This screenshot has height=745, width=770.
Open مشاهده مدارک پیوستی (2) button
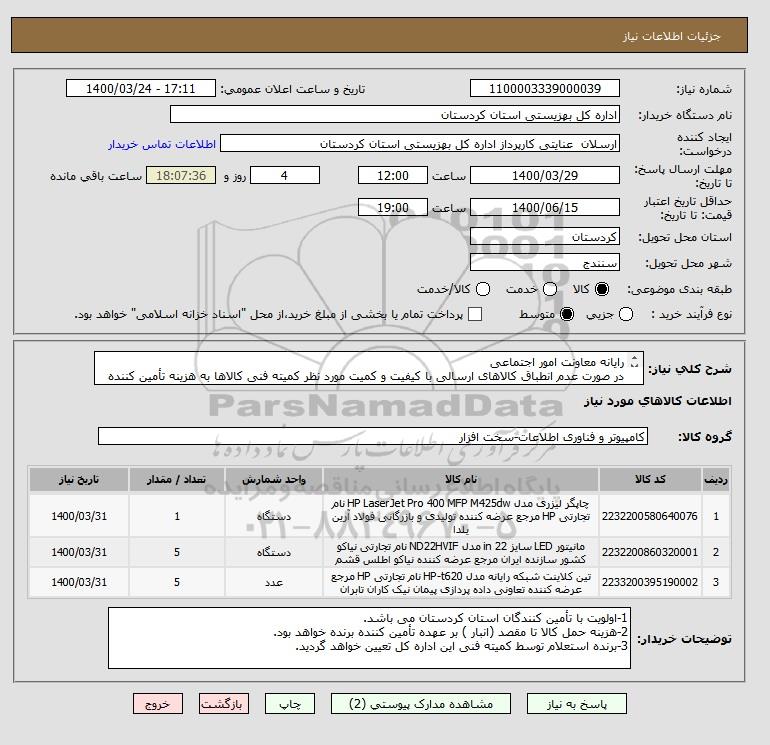click(x=421, y=704)
